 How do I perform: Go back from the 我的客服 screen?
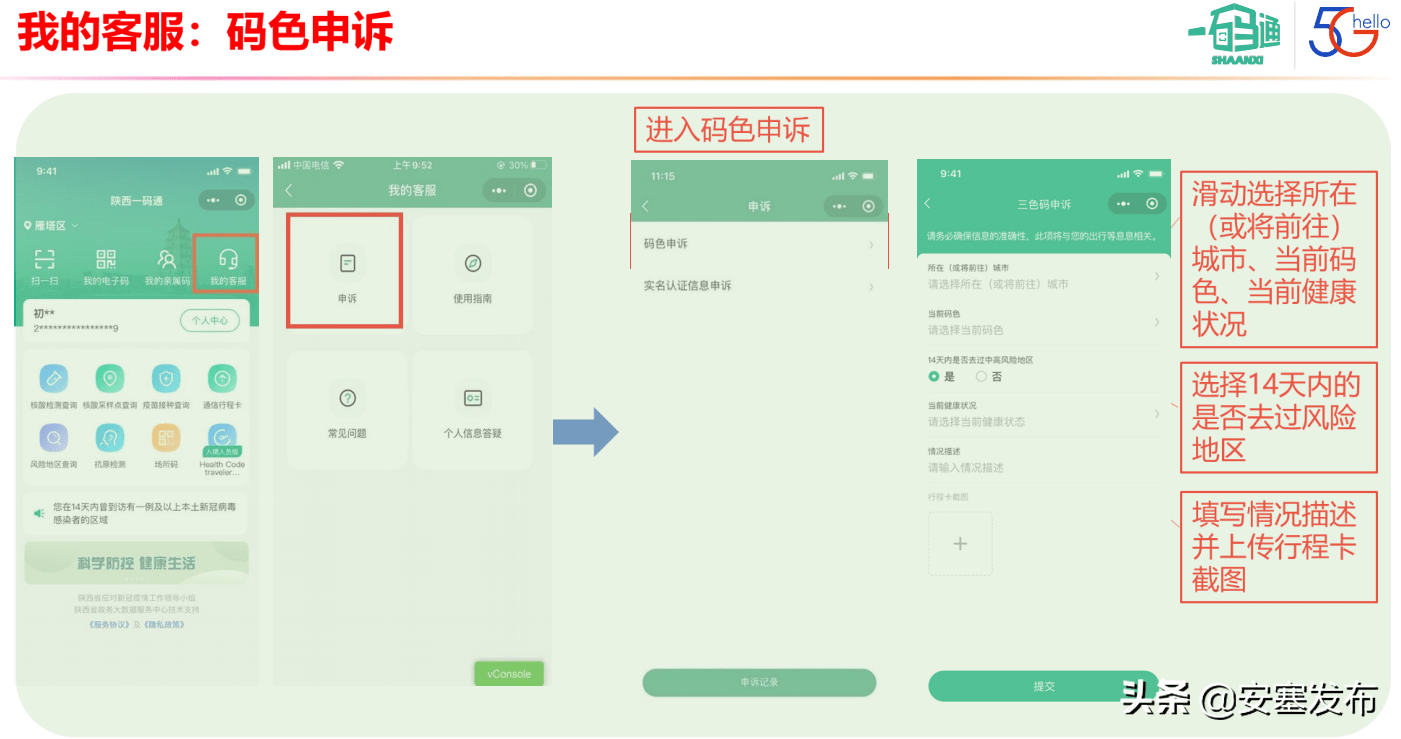tap(289, 190)
